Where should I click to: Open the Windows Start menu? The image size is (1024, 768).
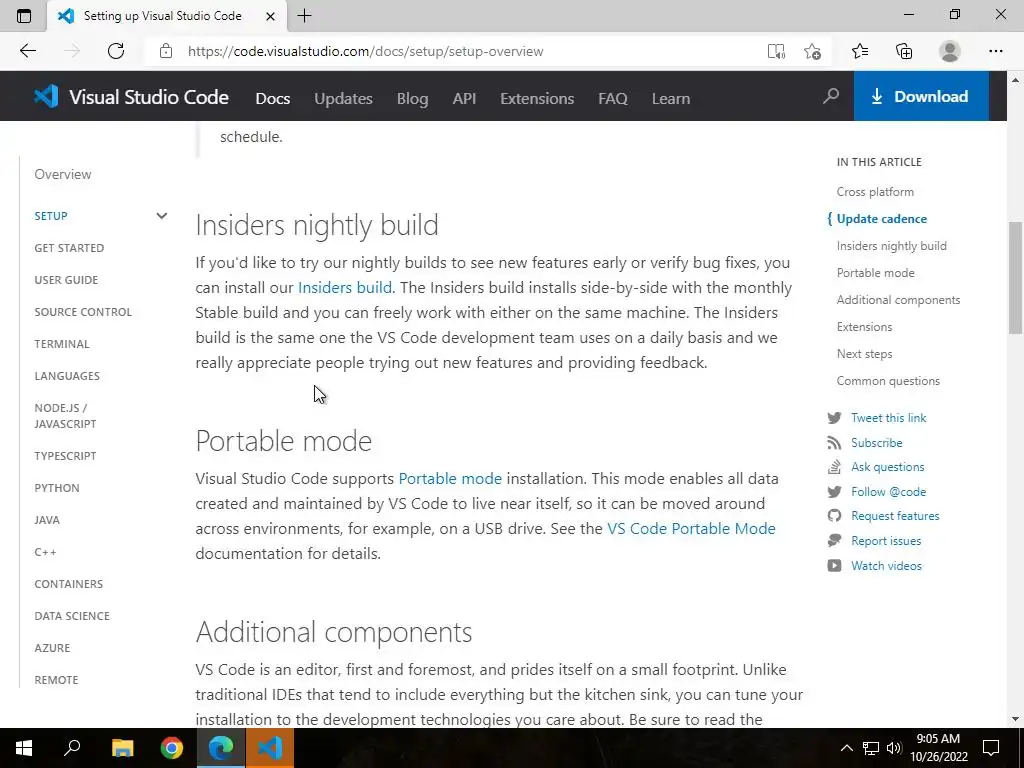click(24, 748)
